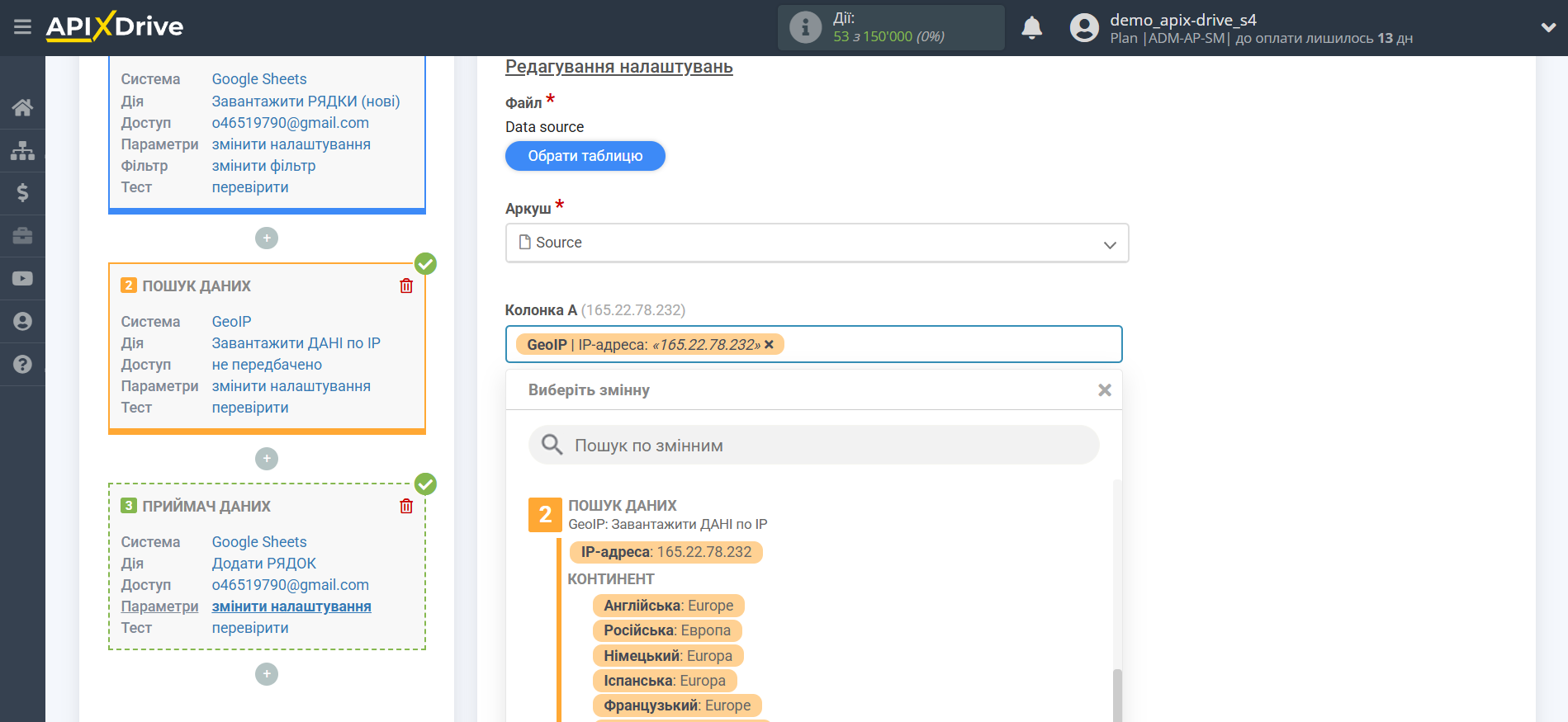Image resolution: width=1568 pixels, height=722 pixels.
Task: Click Додати РЯДОК link
Action: [x=264, y=563]
